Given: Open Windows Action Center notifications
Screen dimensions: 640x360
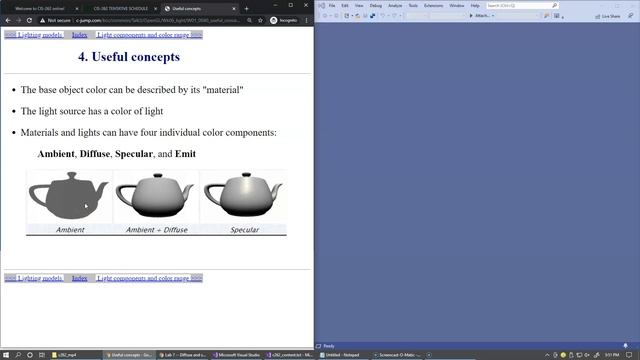Looking at the screenshot, I should click(629, 355).
